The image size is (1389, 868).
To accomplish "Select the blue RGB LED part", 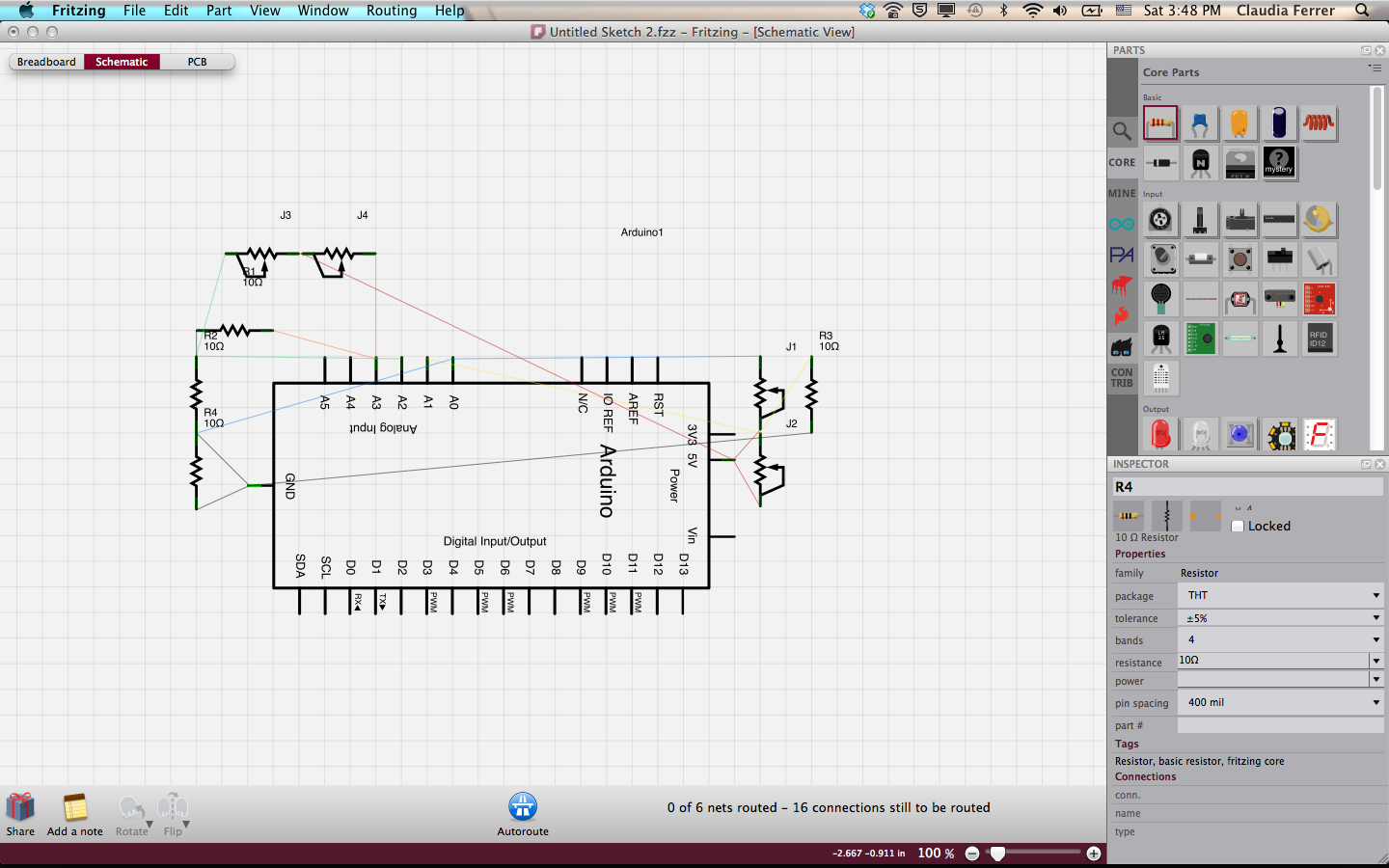I will (x=1239, y=435).
